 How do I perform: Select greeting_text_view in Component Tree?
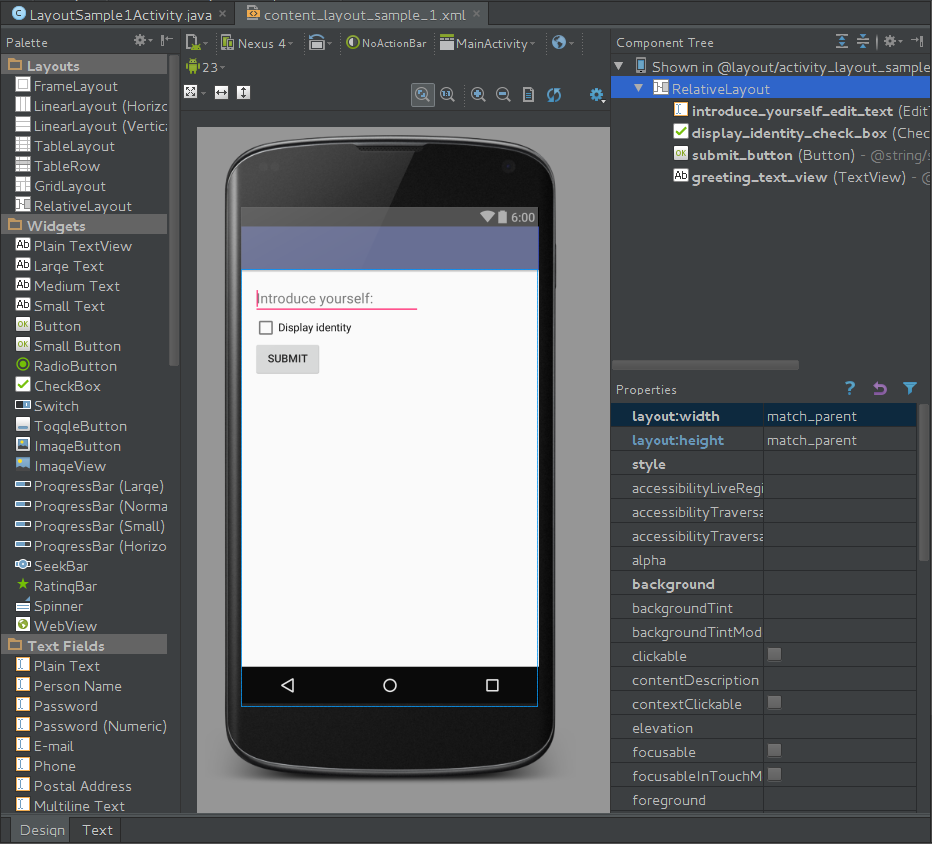pyautogui.click(x=759, y=177)
